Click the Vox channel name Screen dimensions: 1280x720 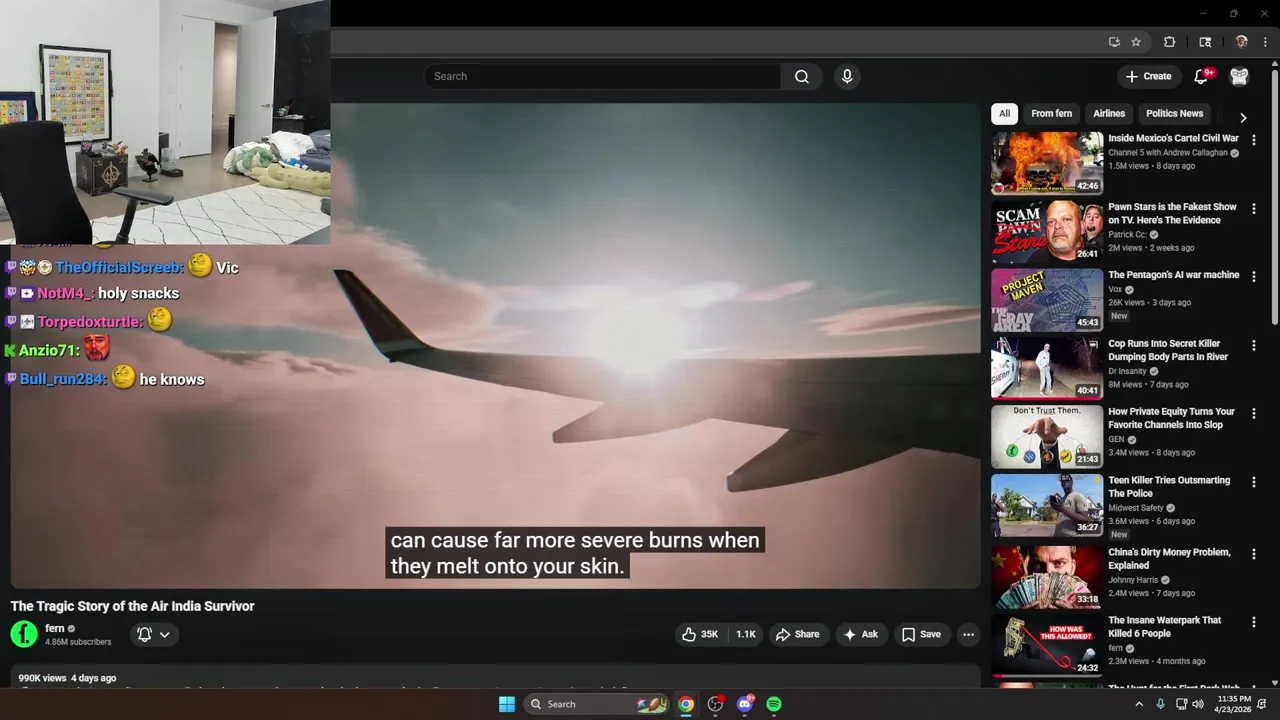[x=1115, y=290]
